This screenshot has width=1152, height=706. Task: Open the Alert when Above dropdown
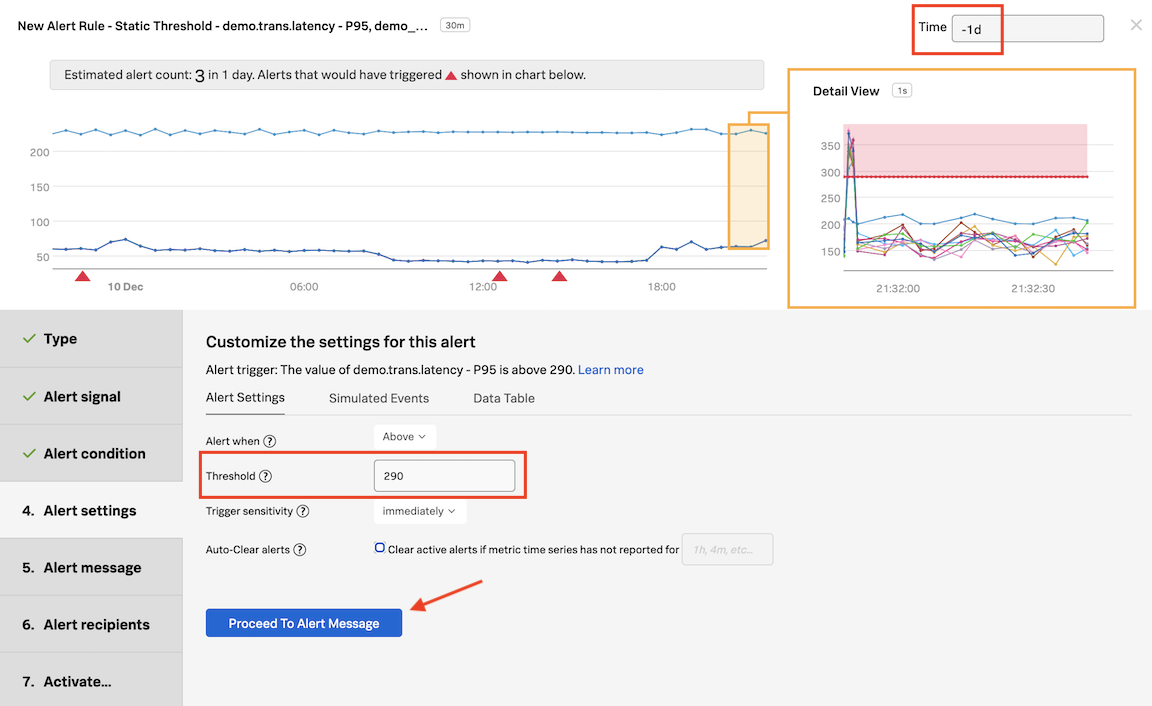click(x=404, y=437)
